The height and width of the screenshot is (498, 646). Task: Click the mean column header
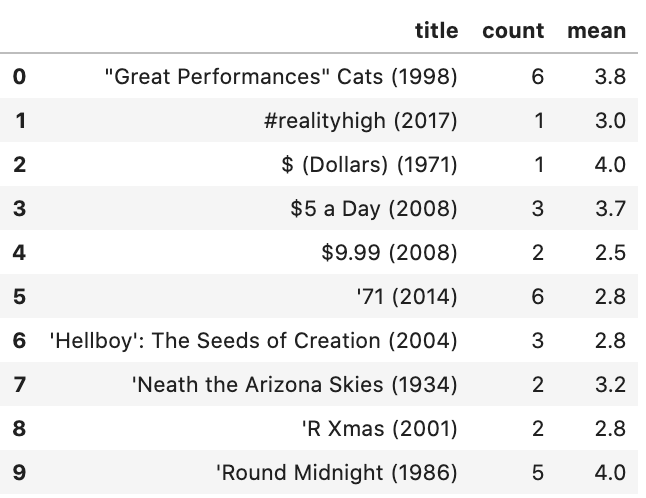pos(597,31)
